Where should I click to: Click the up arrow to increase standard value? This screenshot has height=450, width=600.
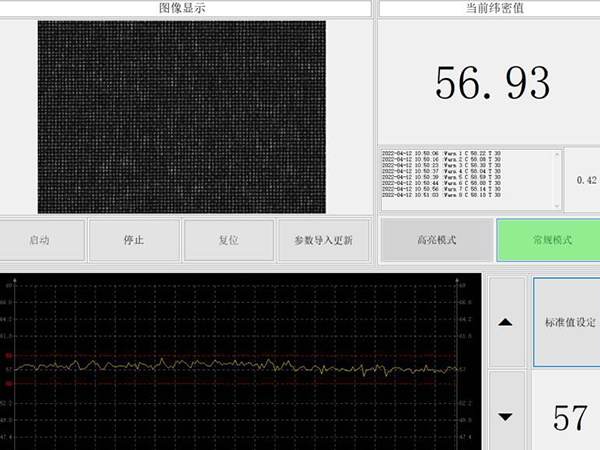pos(505,322)
